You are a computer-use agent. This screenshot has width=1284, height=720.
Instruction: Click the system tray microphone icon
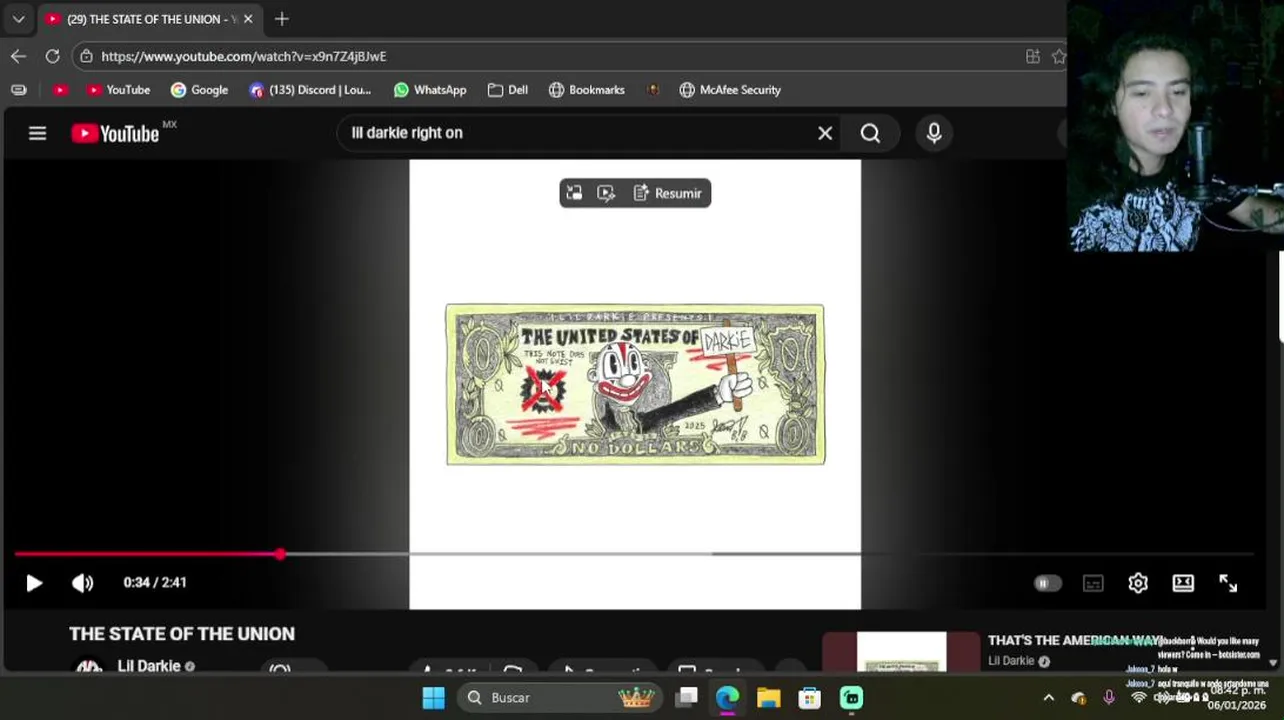[1109, 698]
